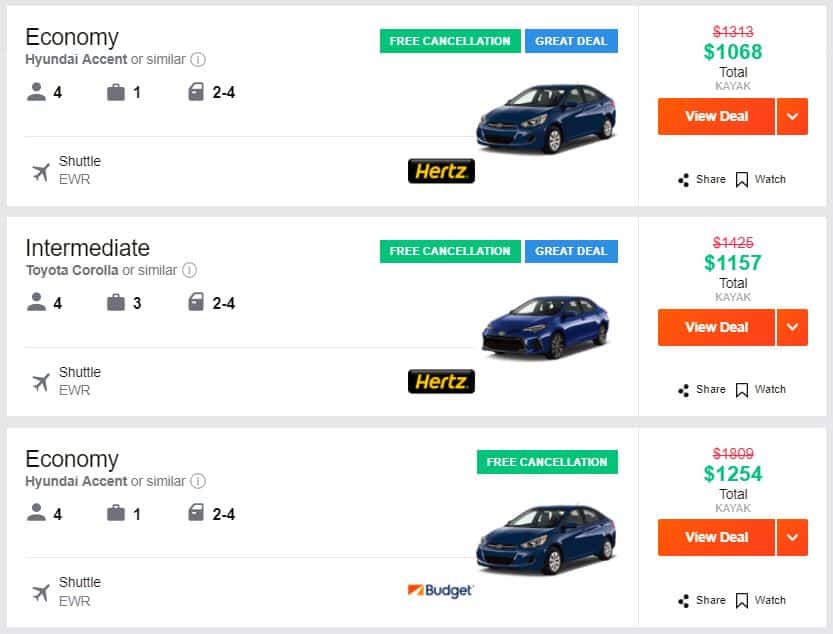Expand dropdown arrow next to $1254 View Deal
Screen dimensions: 833x634
pyautogui.click(x=792, y=537)
